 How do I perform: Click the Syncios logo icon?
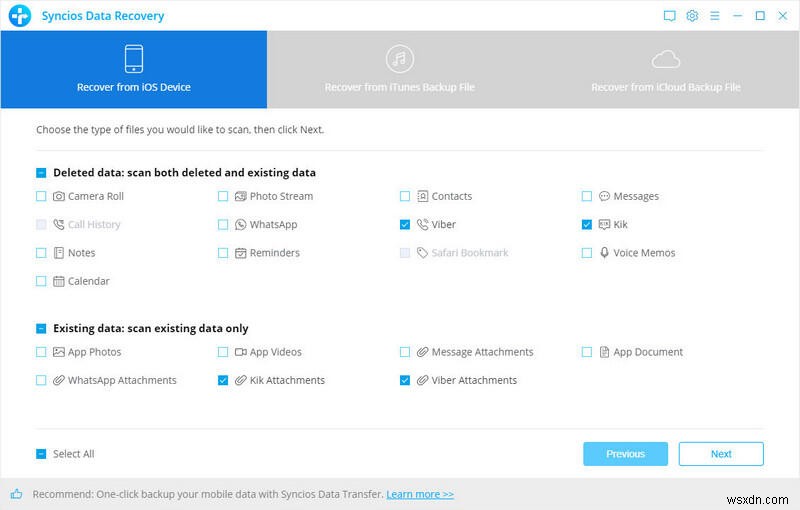[20, 15]
